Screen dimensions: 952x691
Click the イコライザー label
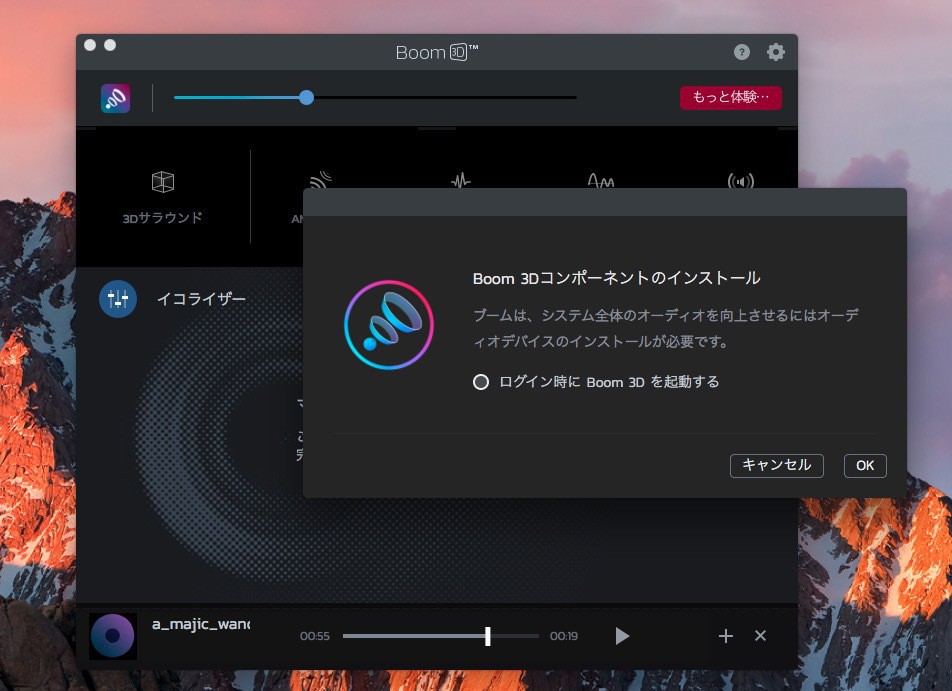coord(202,299)
